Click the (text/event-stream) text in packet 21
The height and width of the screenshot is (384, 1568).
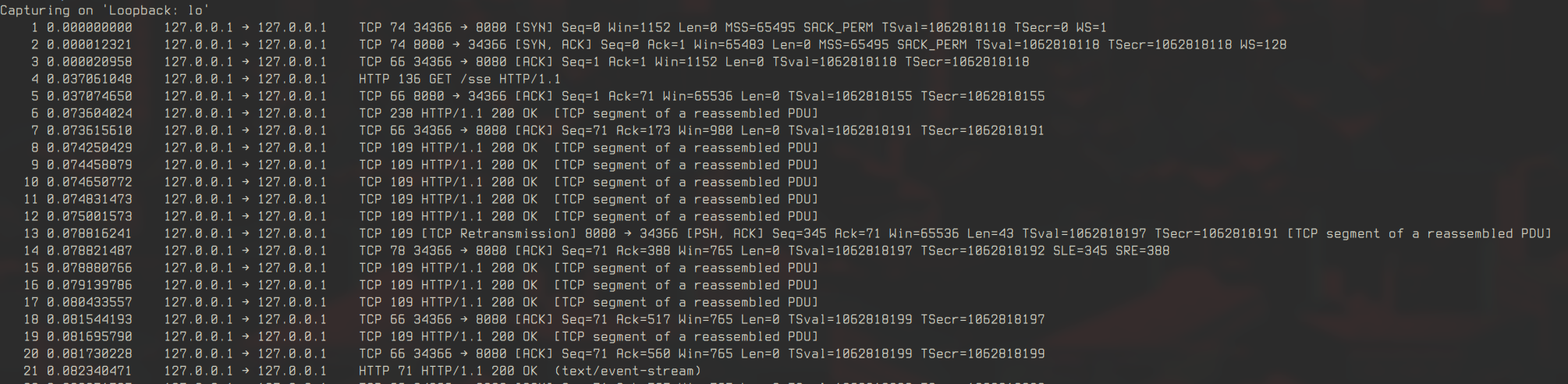(x=627, y=371)
